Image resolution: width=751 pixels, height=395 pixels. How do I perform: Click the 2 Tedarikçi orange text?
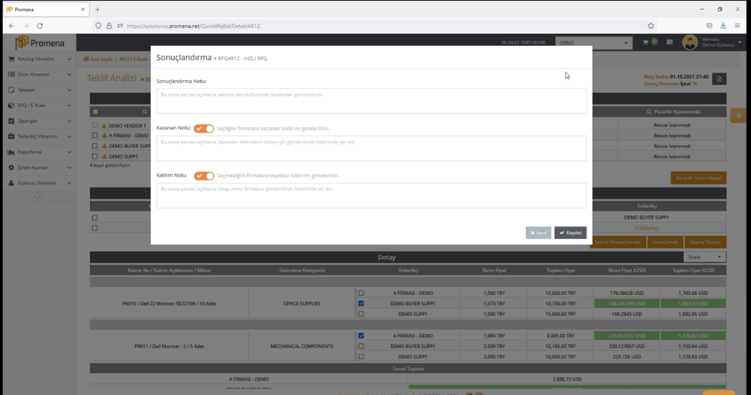(646, 228)
